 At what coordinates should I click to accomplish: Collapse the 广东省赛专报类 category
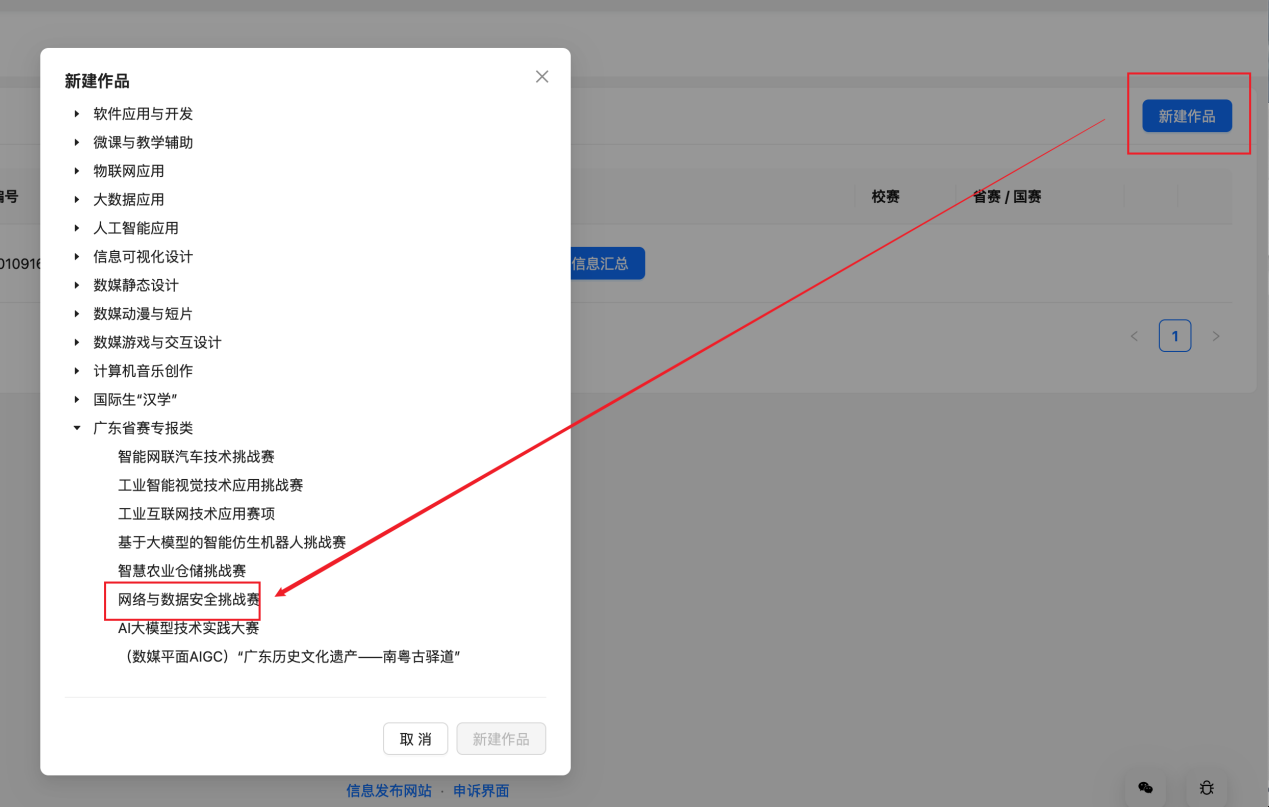tap(77, 428)
